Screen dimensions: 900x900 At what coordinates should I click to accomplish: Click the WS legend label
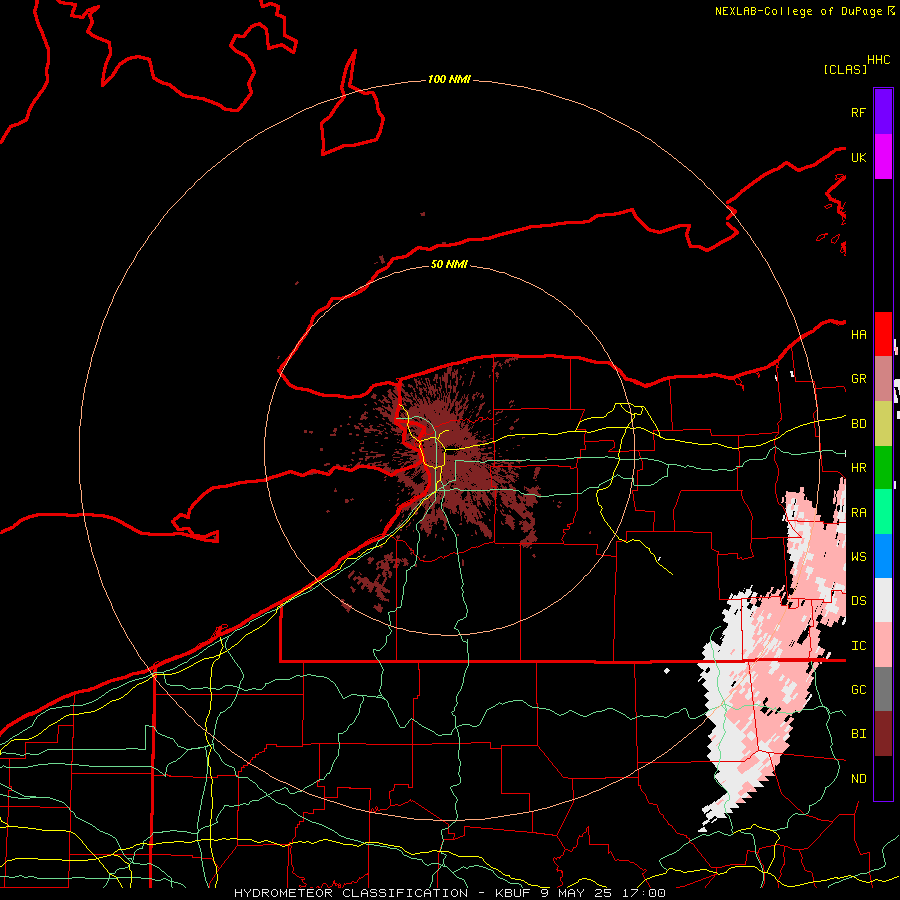click(x=859, y=557)
